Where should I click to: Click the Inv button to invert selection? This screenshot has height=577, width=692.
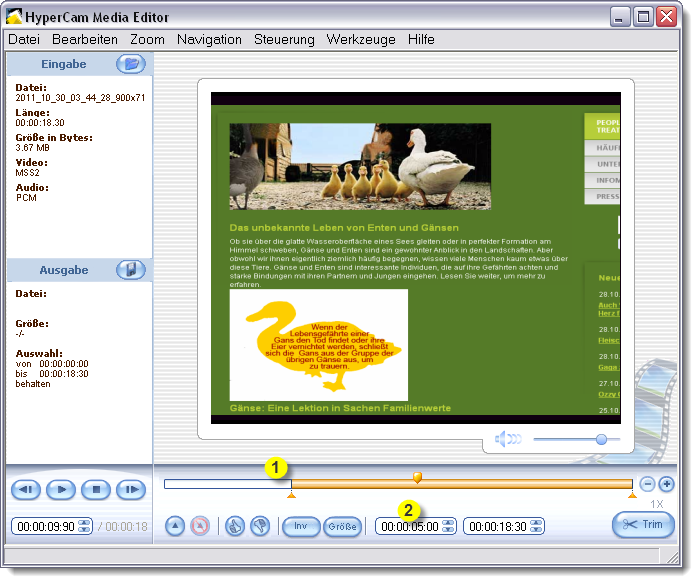point(301,526)
